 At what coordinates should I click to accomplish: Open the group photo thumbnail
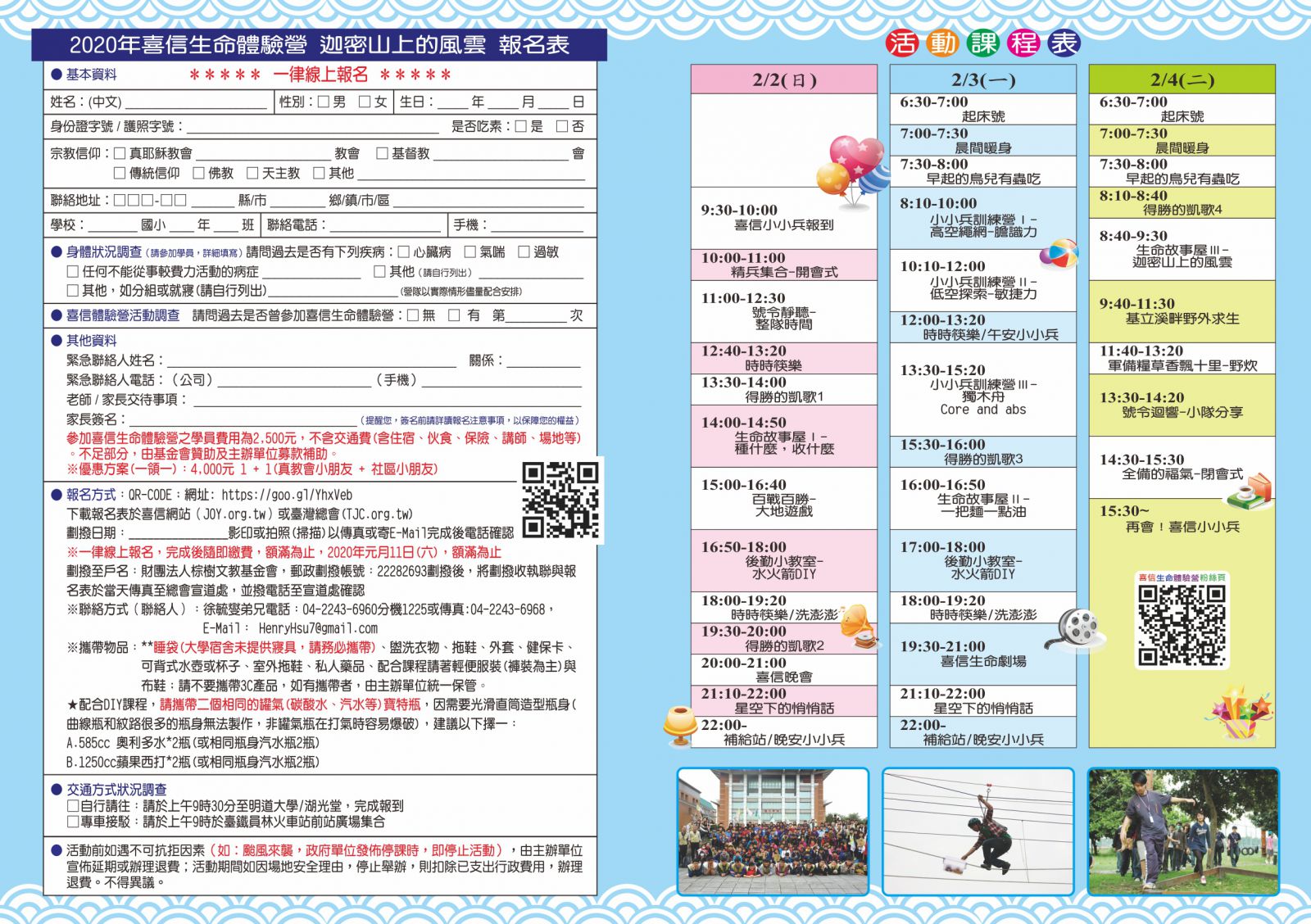pyautogui.click(x=773, y=831)
